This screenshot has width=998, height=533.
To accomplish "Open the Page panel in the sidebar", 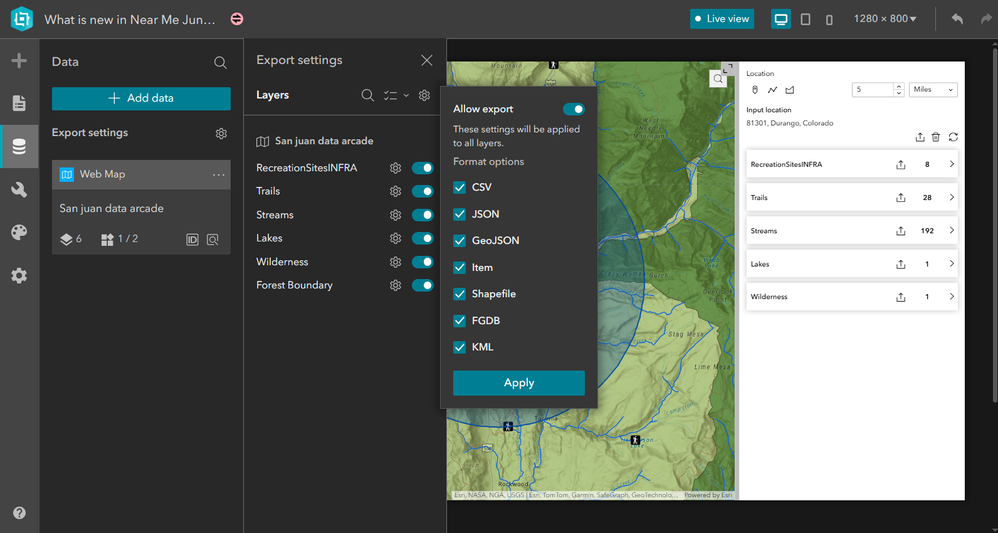I will [x=19, y=103].
